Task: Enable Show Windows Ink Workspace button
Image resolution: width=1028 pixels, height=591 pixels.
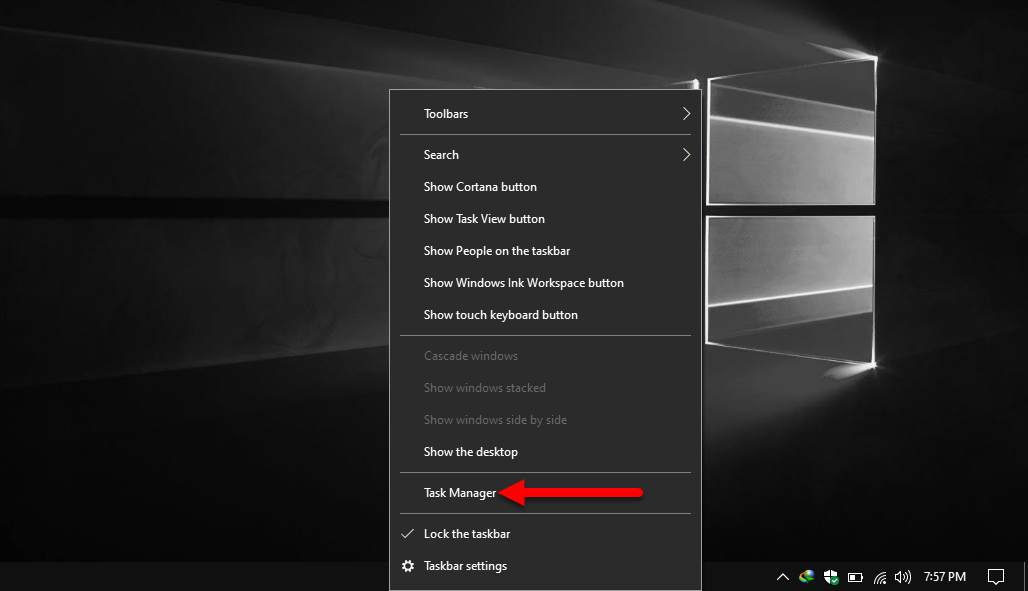Action: [545, 283]
